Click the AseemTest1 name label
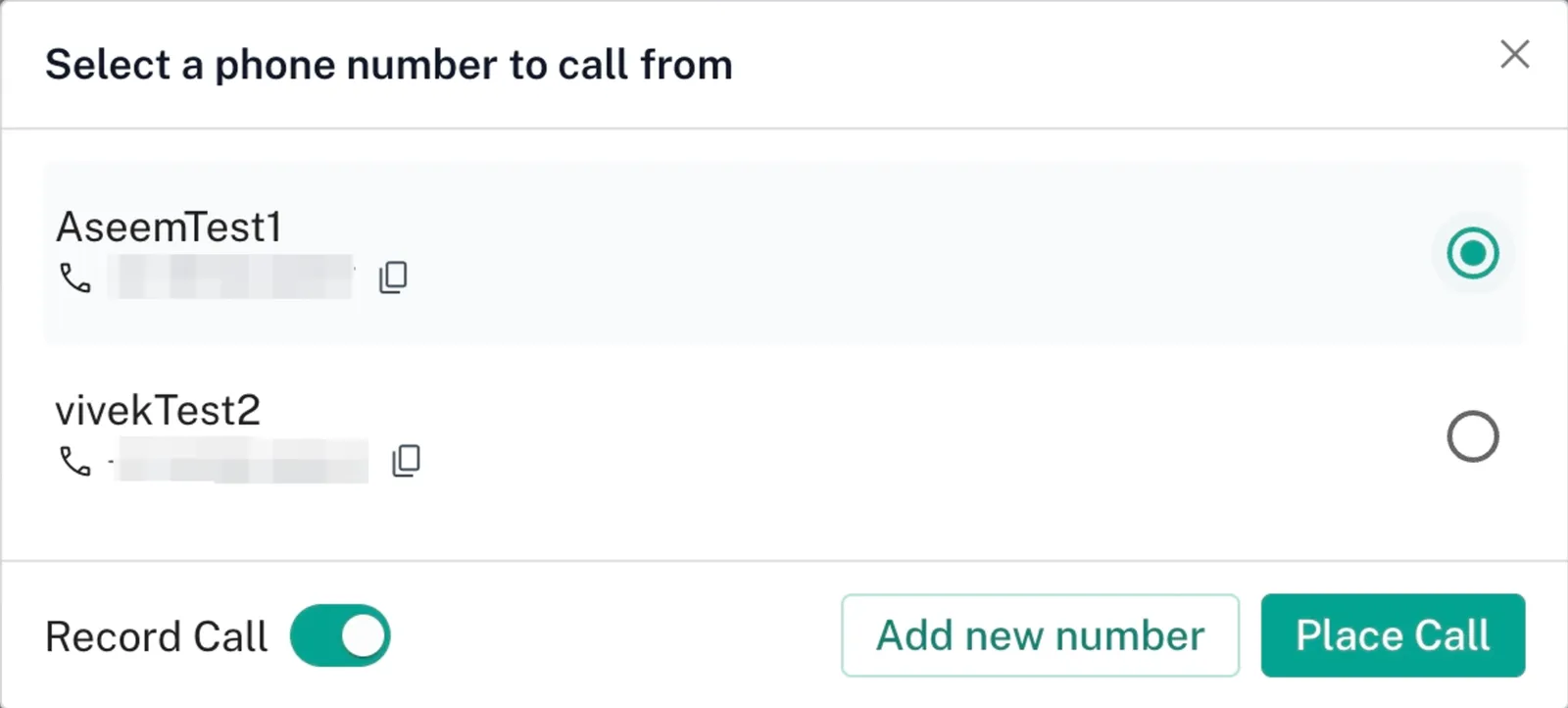Viewport: 1568px width, 708px height. 169,228
